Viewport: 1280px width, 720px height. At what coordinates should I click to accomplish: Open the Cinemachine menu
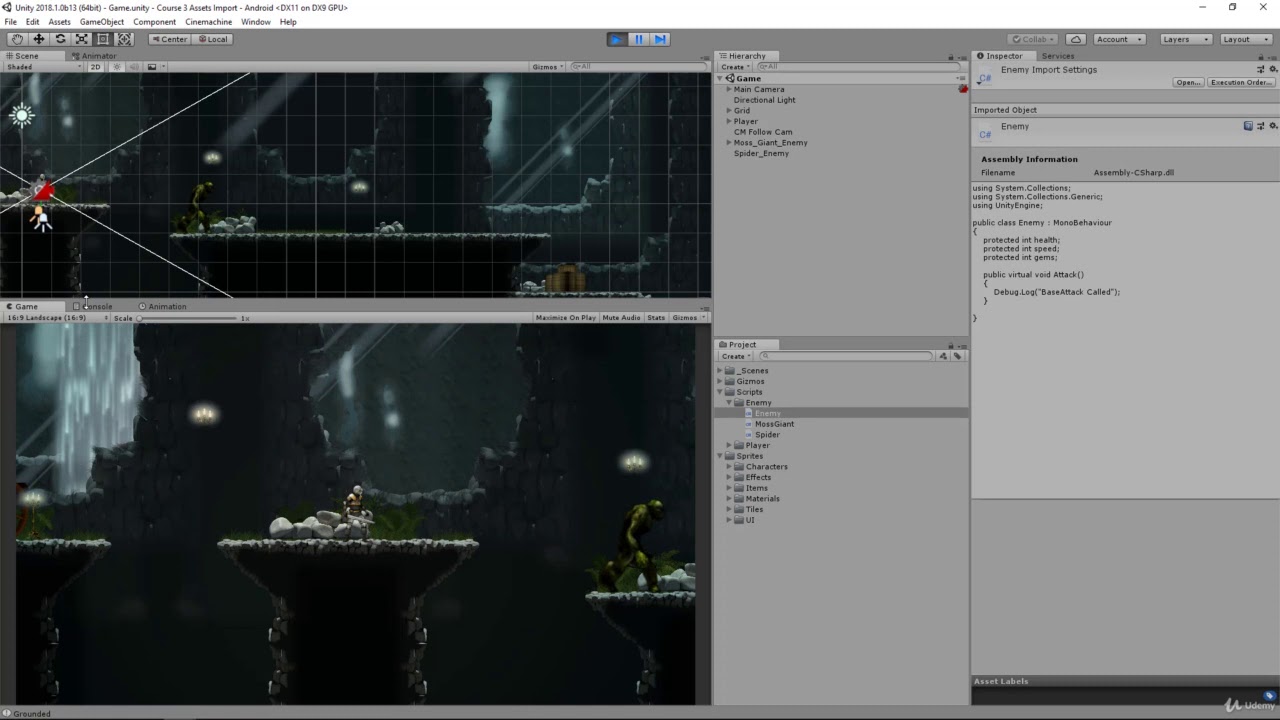click(208, 22)
